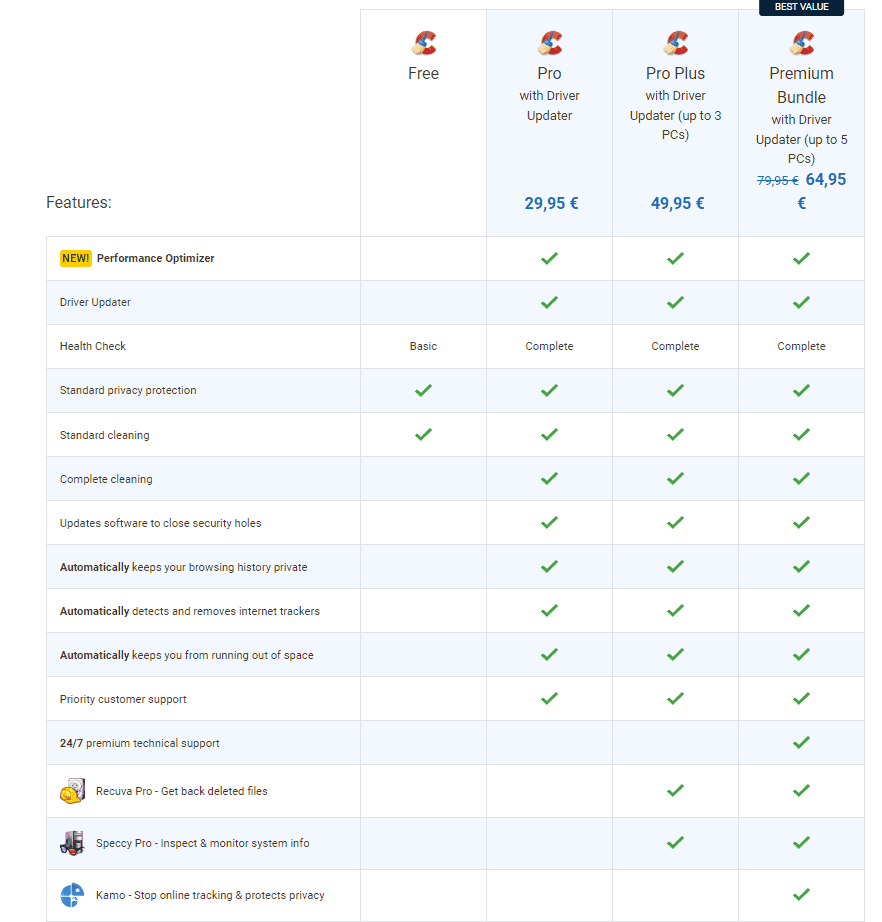The width and height of the screenshot is (882, 922).
Task: Click Standard cleaning checkmark under Free
Action: coord(423,435)
